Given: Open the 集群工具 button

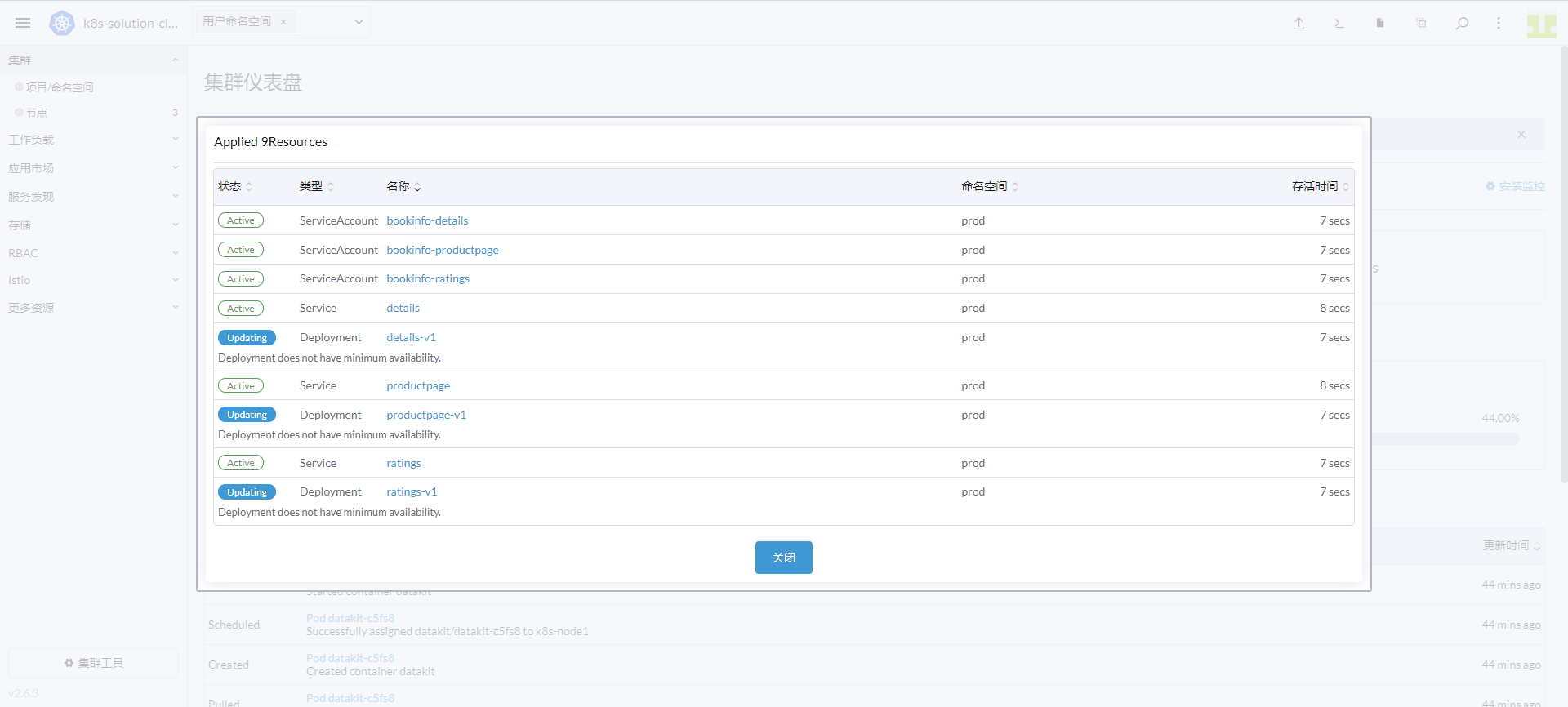Looking at the screenshot, I should pyautogui.click(x=93, y=663).
